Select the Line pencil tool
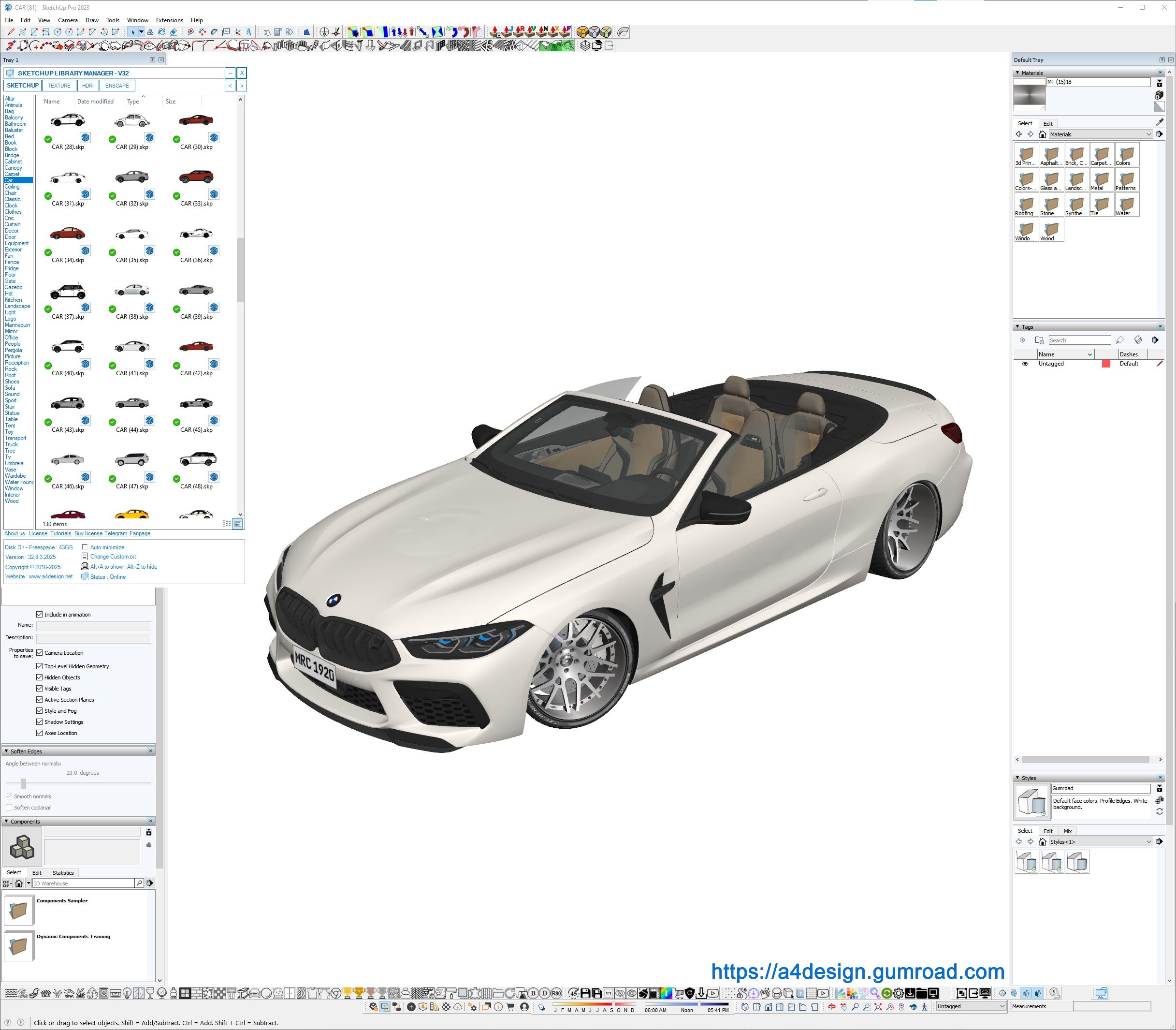 [x=11, y=32]
